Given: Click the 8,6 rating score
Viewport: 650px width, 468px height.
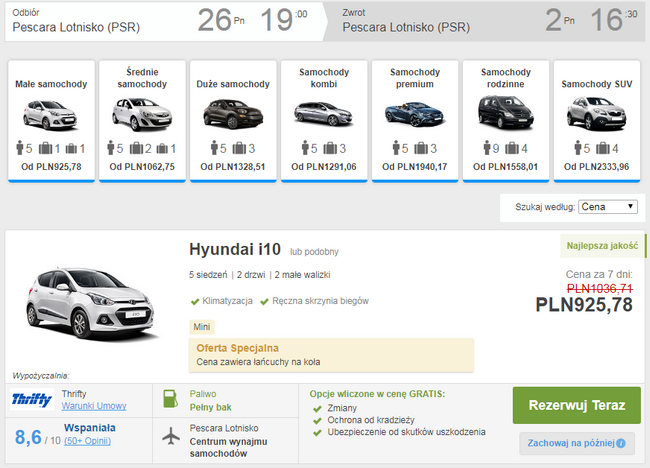Looking at the screenshot, I should click(x=28, y=437).
